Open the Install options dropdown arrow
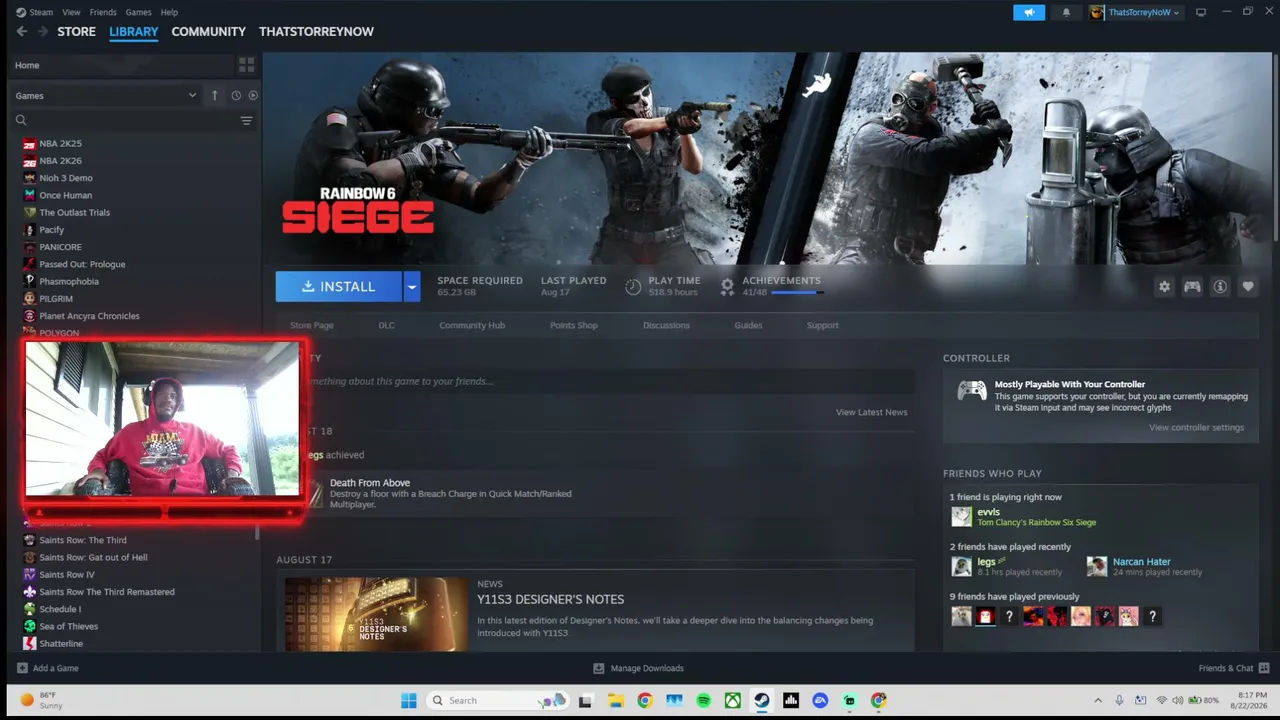1280x720 pixels. pyautogui.click(x=411, y=287)
